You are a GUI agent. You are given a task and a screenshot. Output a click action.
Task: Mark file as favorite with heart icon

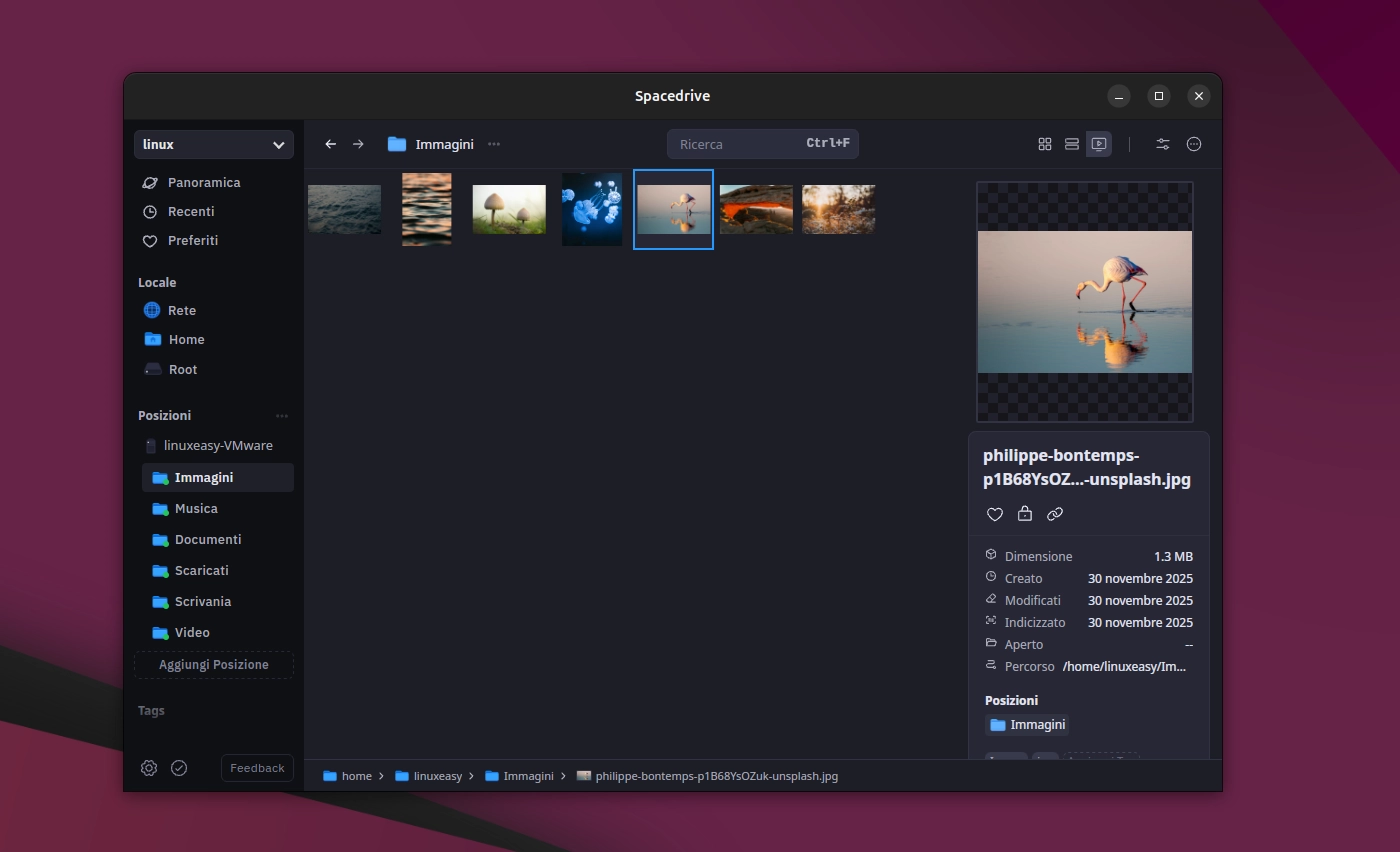click(x=995, y=514)
